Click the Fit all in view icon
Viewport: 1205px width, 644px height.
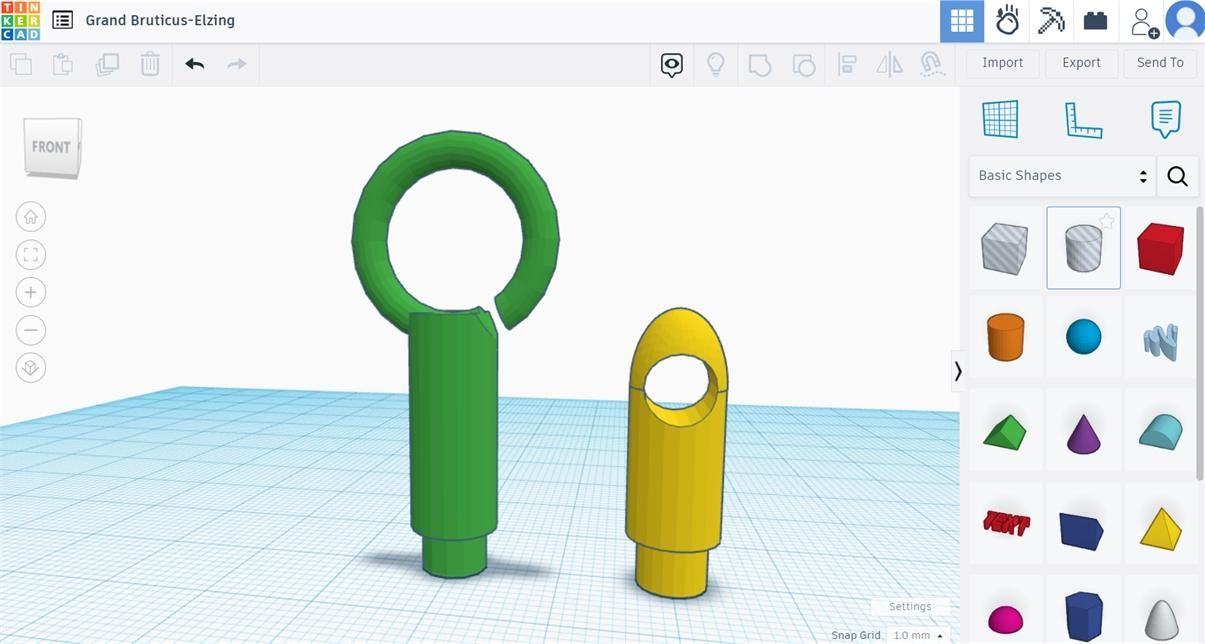tap(31, 254)
